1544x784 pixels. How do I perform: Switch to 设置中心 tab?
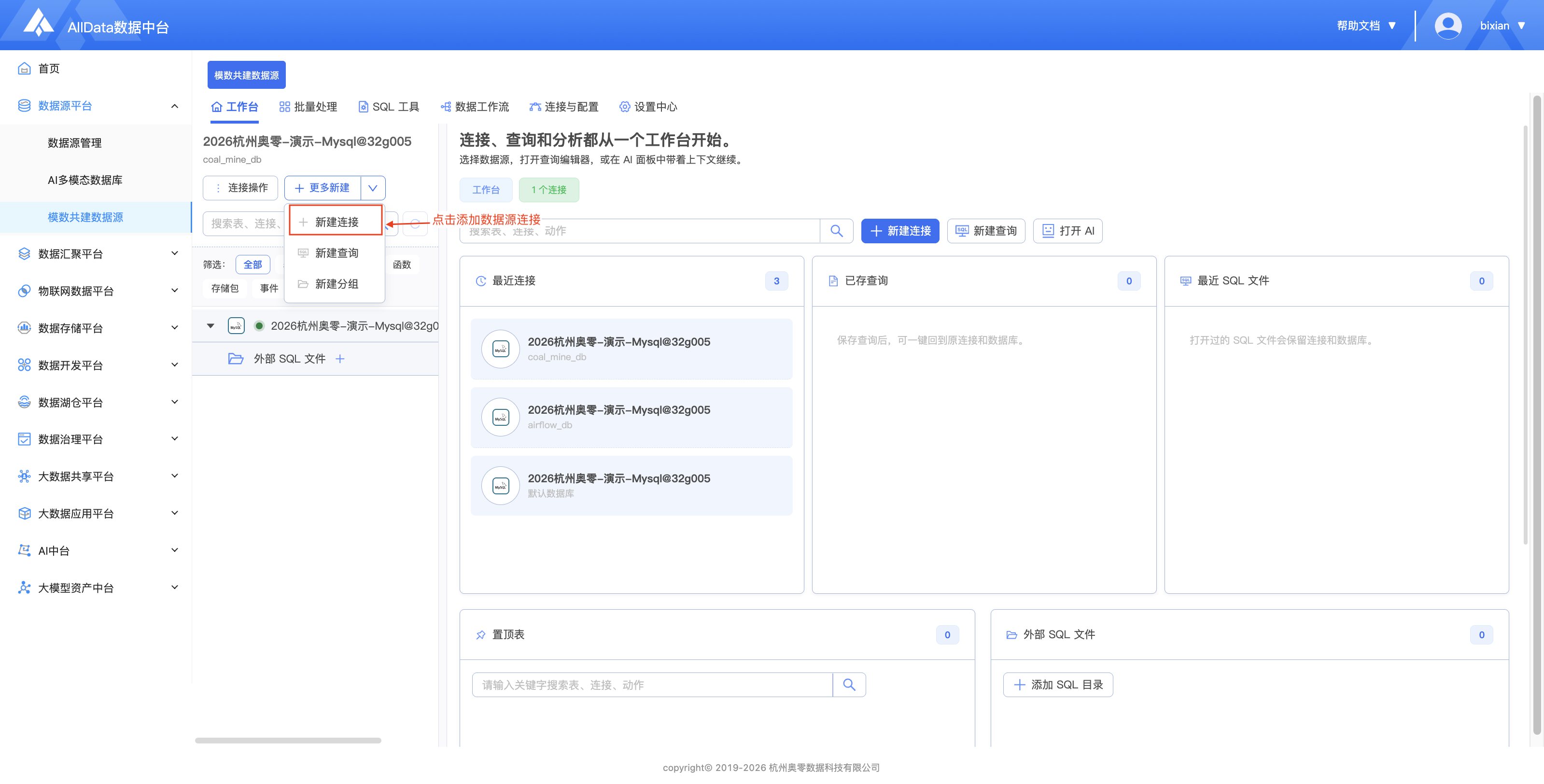(x=648, y=107)
